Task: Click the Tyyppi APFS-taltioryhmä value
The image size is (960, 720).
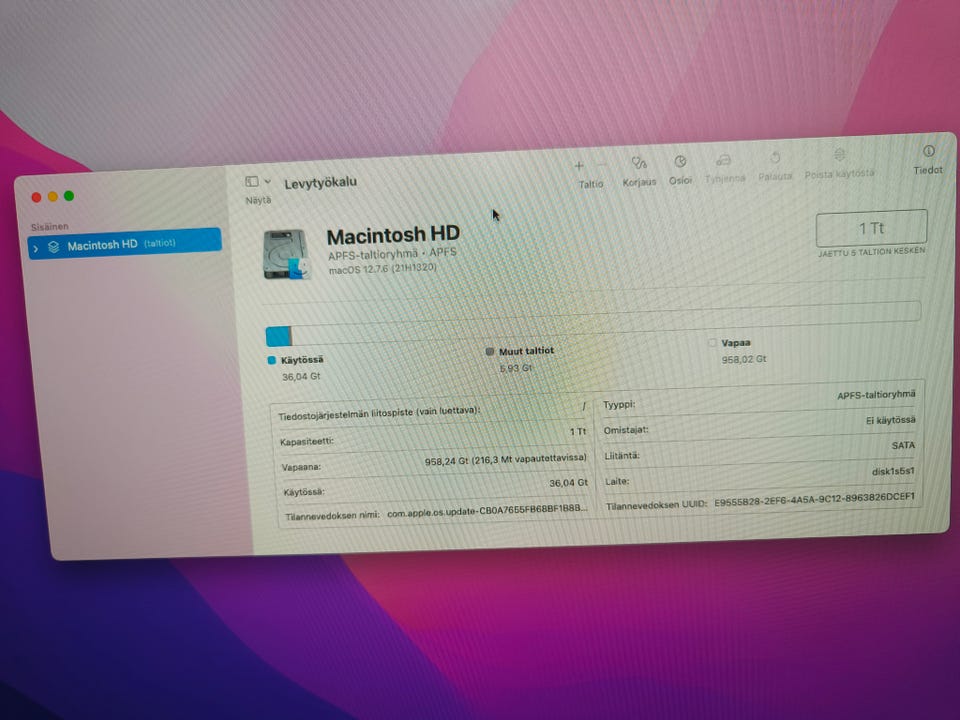Action: [x=876, y=395]
